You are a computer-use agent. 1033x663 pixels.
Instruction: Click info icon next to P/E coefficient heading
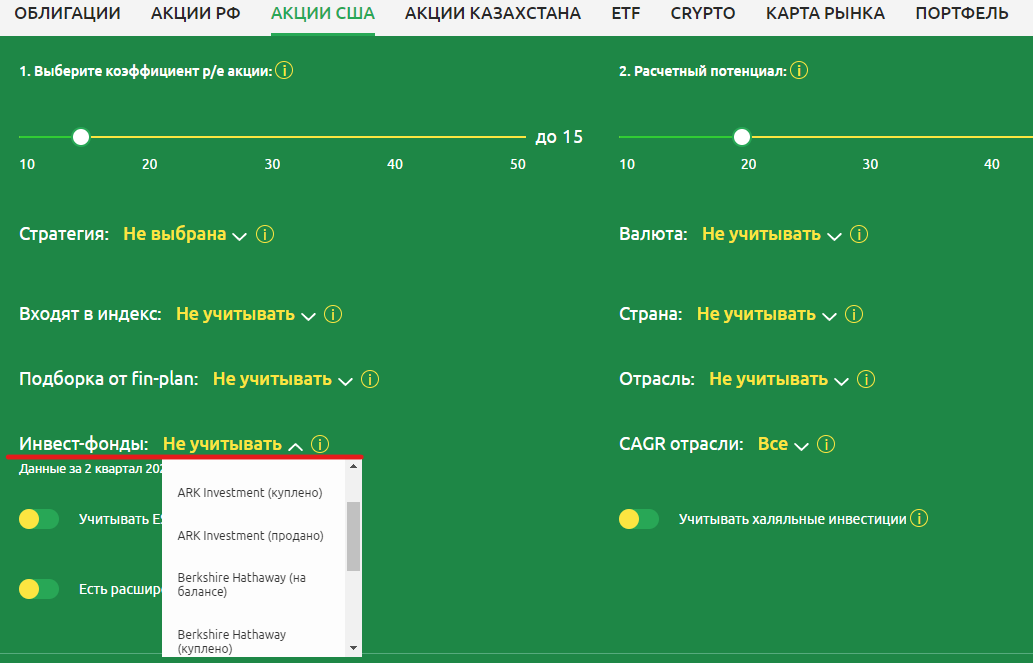click(284, 71)
